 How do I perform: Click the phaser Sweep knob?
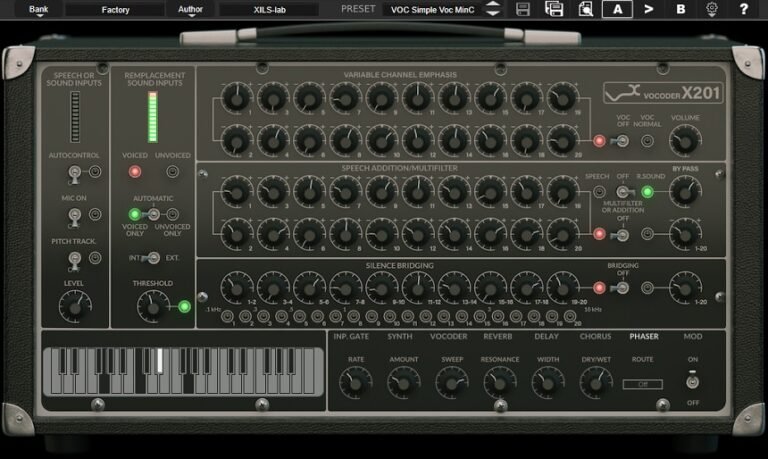tap(452, 384)
